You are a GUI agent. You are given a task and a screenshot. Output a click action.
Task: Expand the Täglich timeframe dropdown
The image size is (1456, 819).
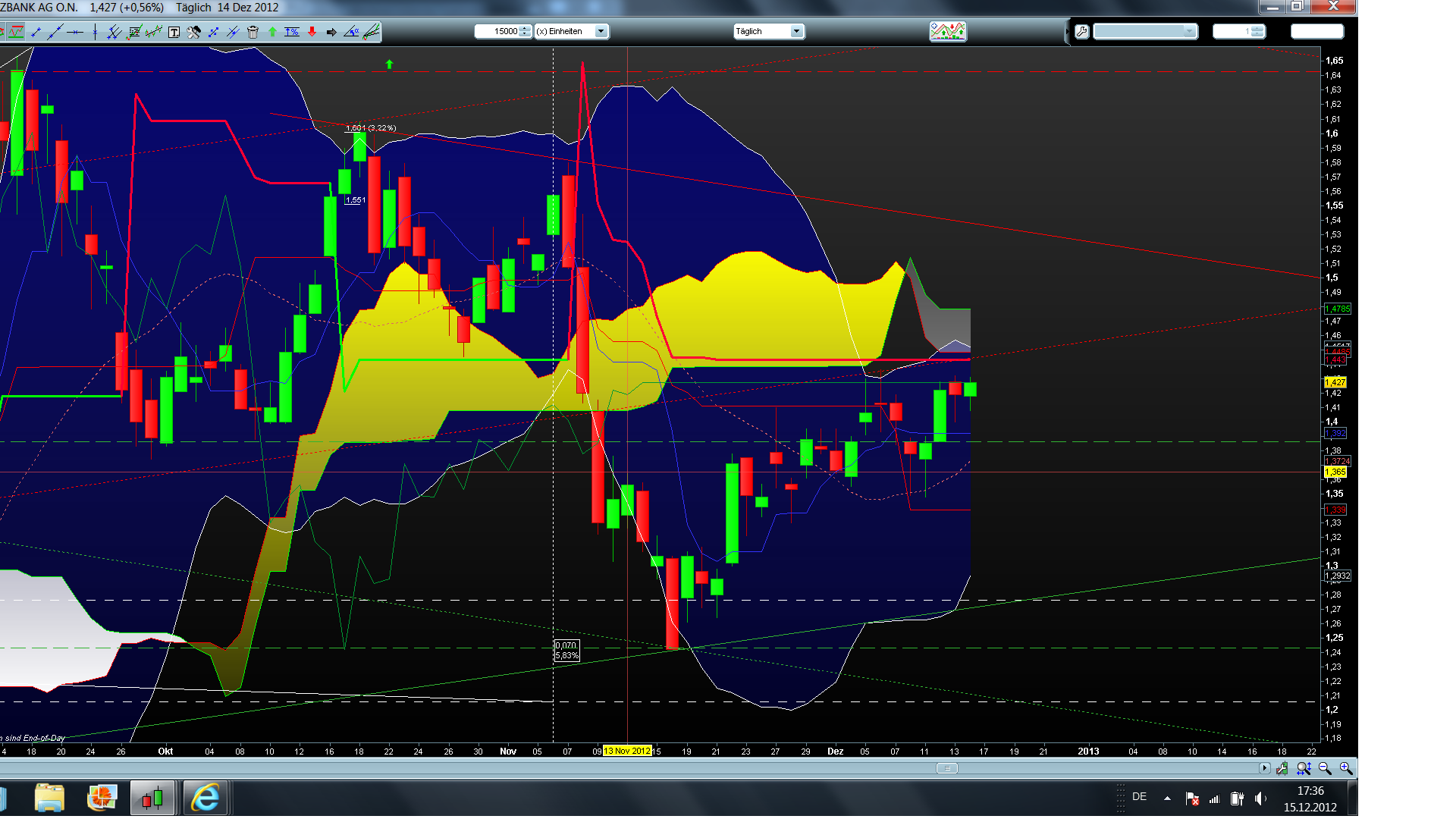[x=796, y=31]
